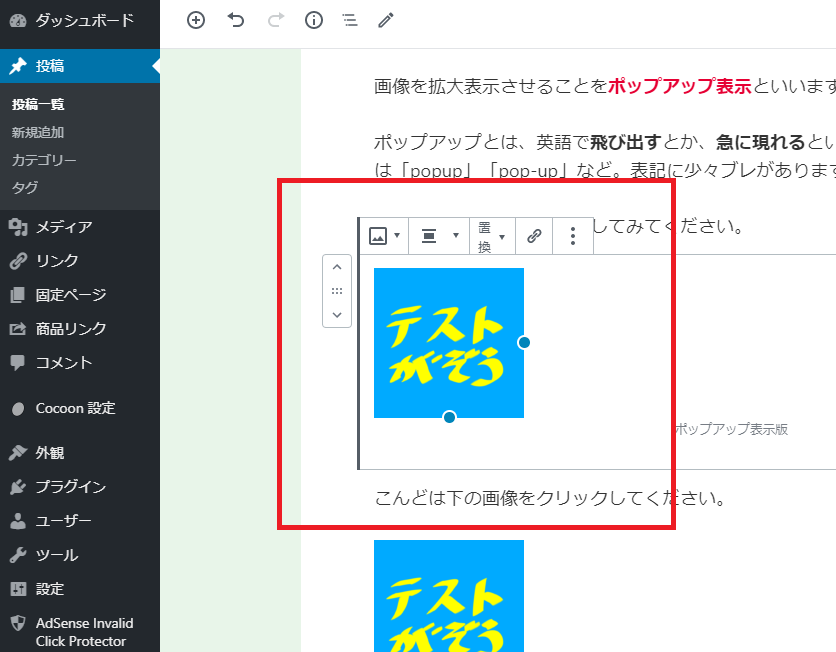Open the リンク menu
This screenshot has width=836, height=652.
pyautogui.click(x=80, y=261)
